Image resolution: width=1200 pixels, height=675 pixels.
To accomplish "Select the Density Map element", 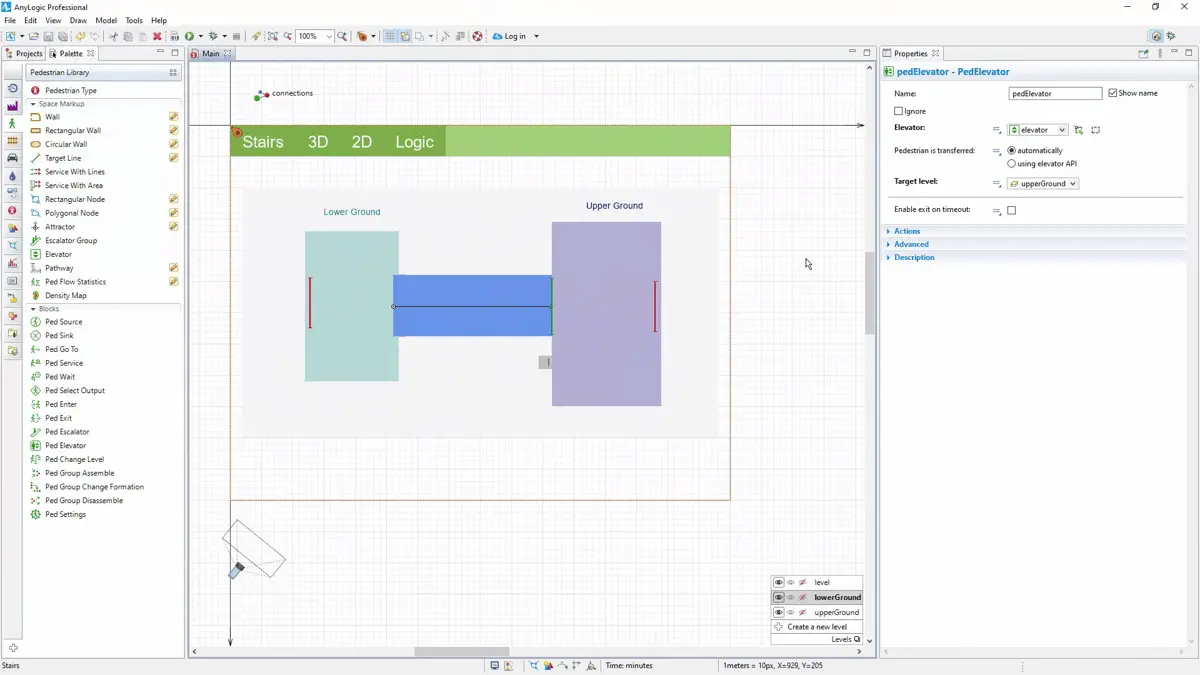I will point(65,295).
